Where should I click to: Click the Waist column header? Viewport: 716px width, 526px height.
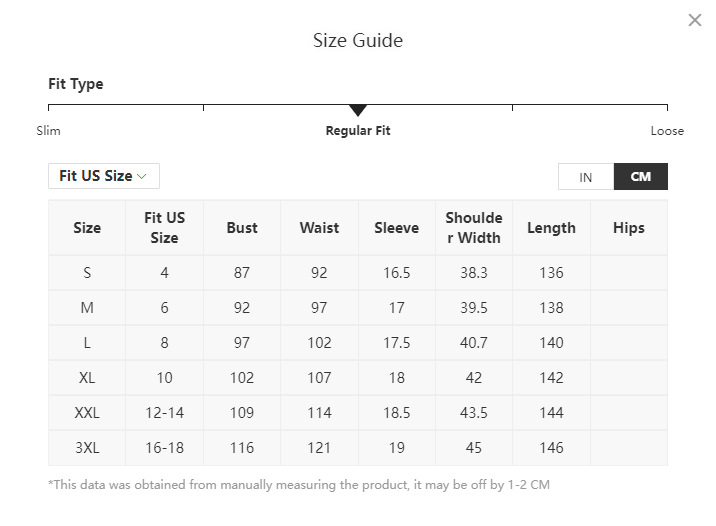coord(319,228)
